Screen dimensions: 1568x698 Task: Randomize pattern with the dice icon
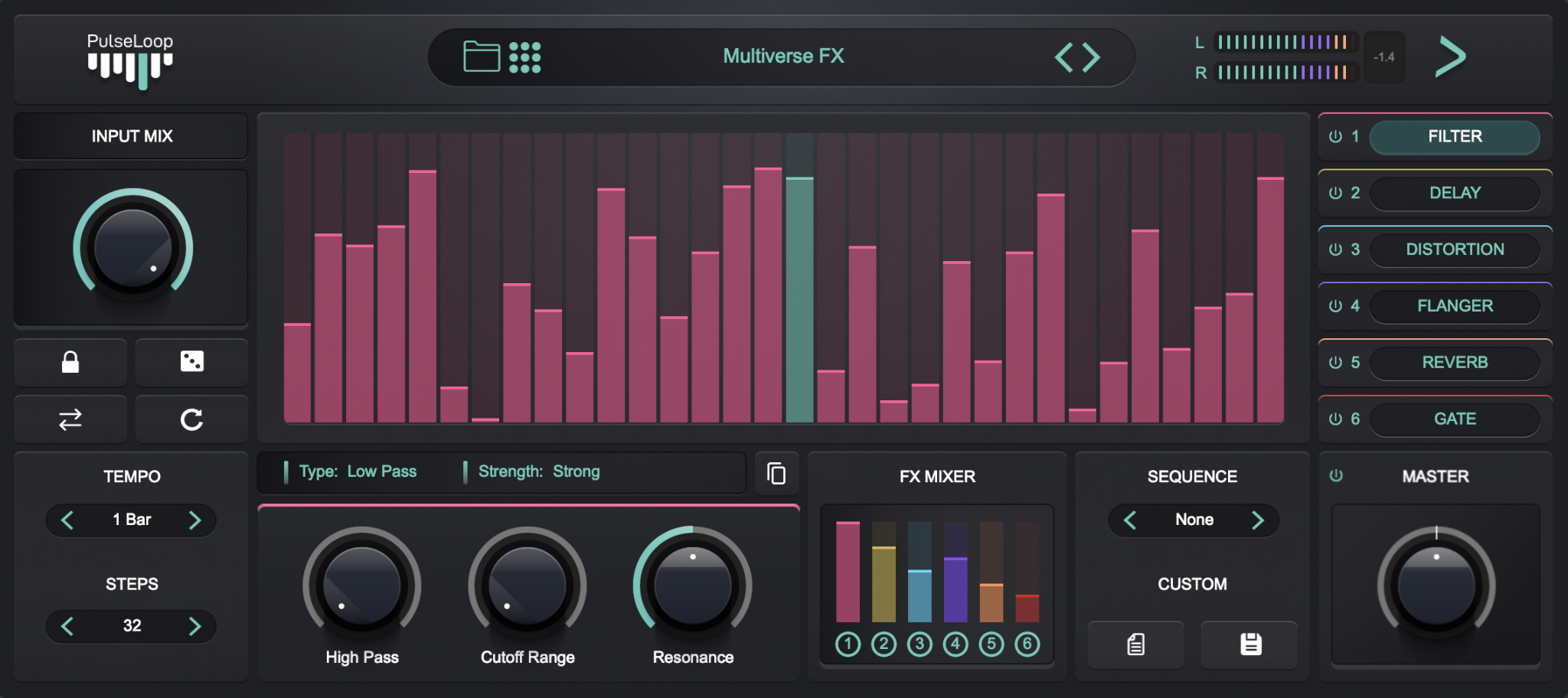(191, 362)
